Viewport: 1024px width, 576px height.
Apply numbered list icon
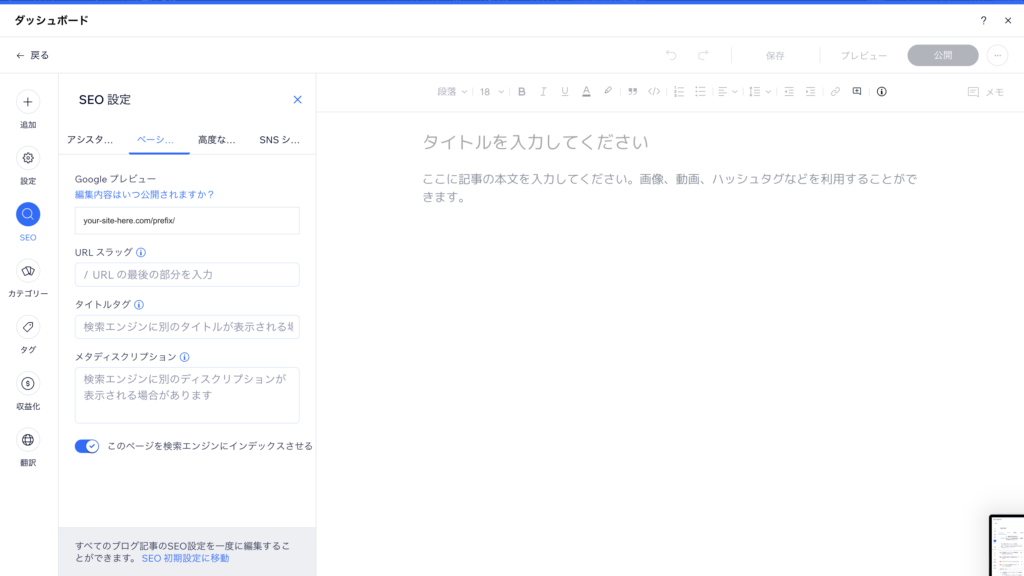pyautogui.click(x=679, y=92)
